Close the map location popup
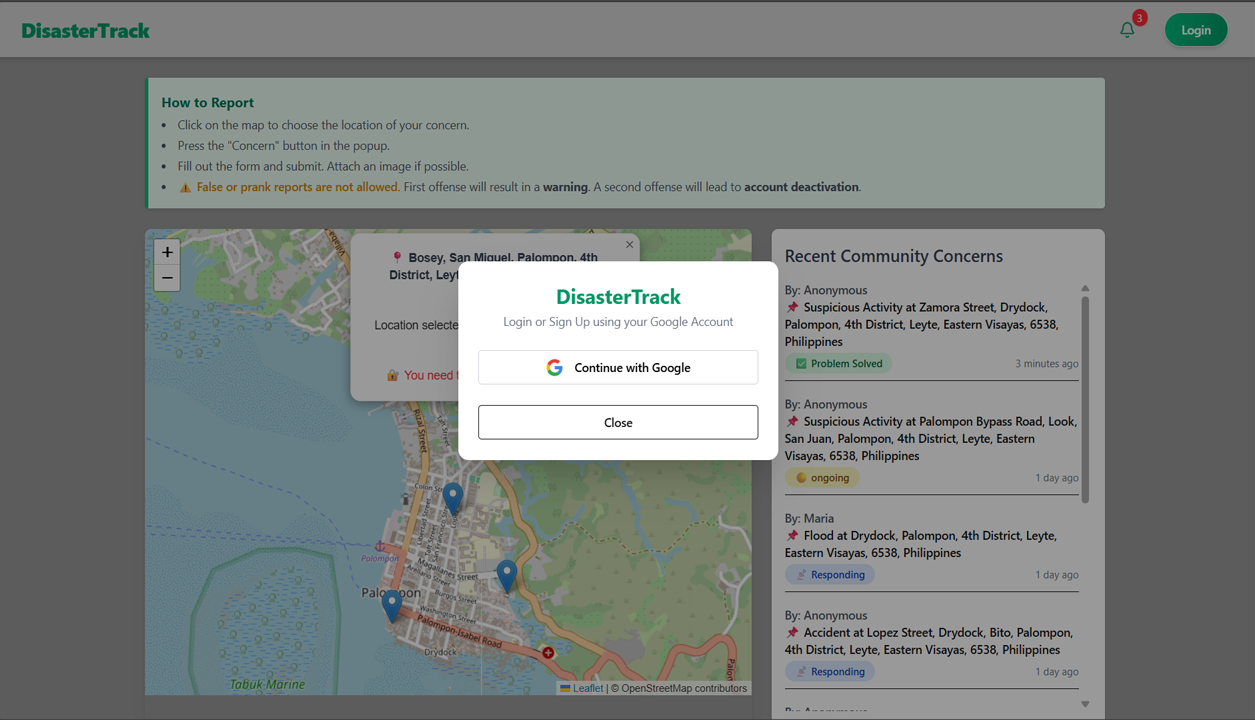 [x=629, y=245]
